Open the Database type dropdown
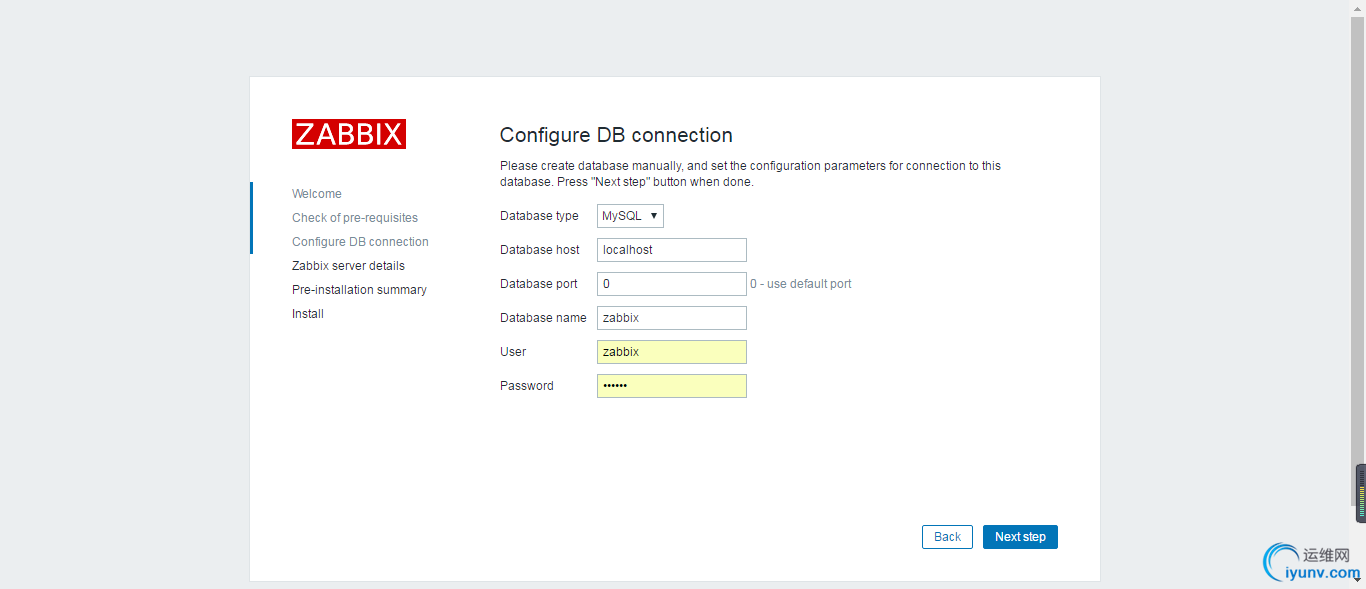The image size is (1366, 589). (630, 216)
